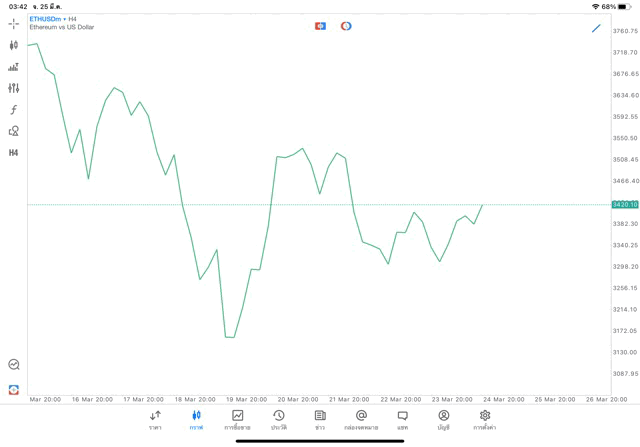Open the indicators function (f) icon
This screenshot has width=640, height=447.
tap(13, 110)
